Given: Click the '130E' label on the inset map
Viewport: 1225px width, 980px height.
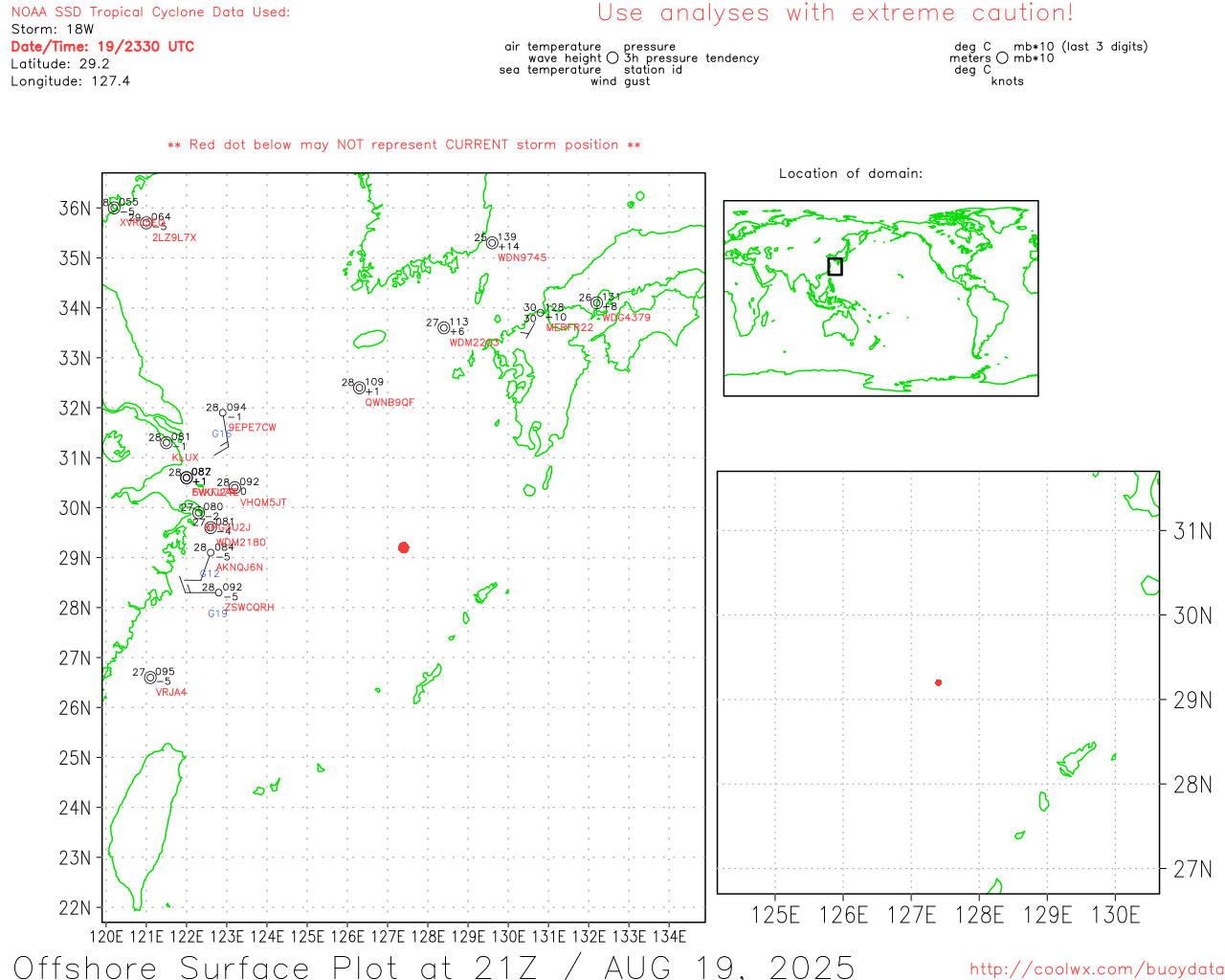Looking at the screenshot, I should 1116,915.
